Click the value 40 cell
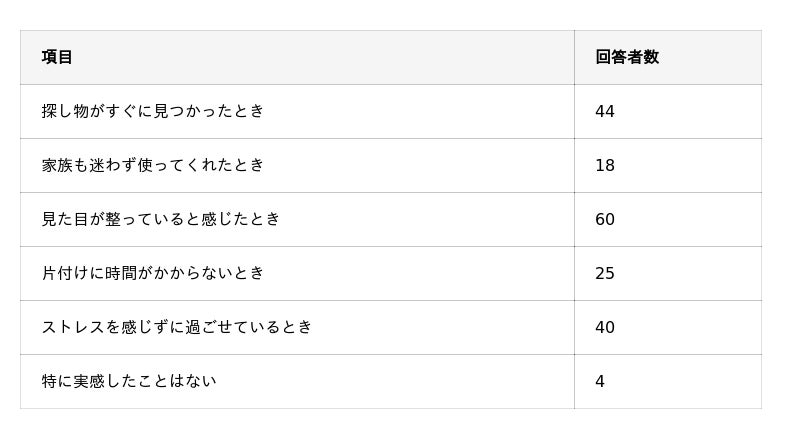Image resolution: width=800 pixels, height=439 pixels. [604, 327]
